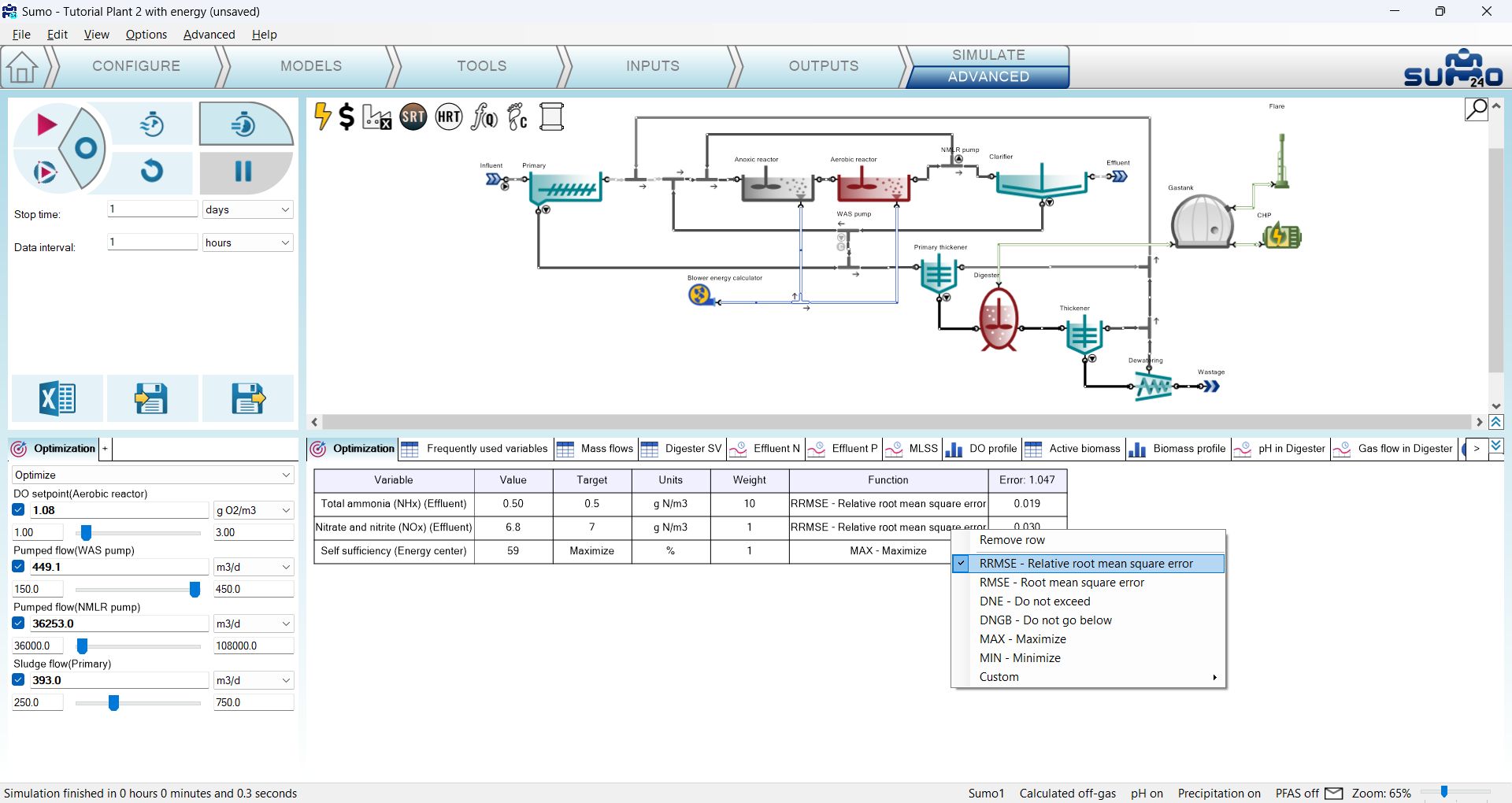Click the Home icon in the workflow bar
The width and height of the screenshot is (1512, 803).
[x=22, y=67]
